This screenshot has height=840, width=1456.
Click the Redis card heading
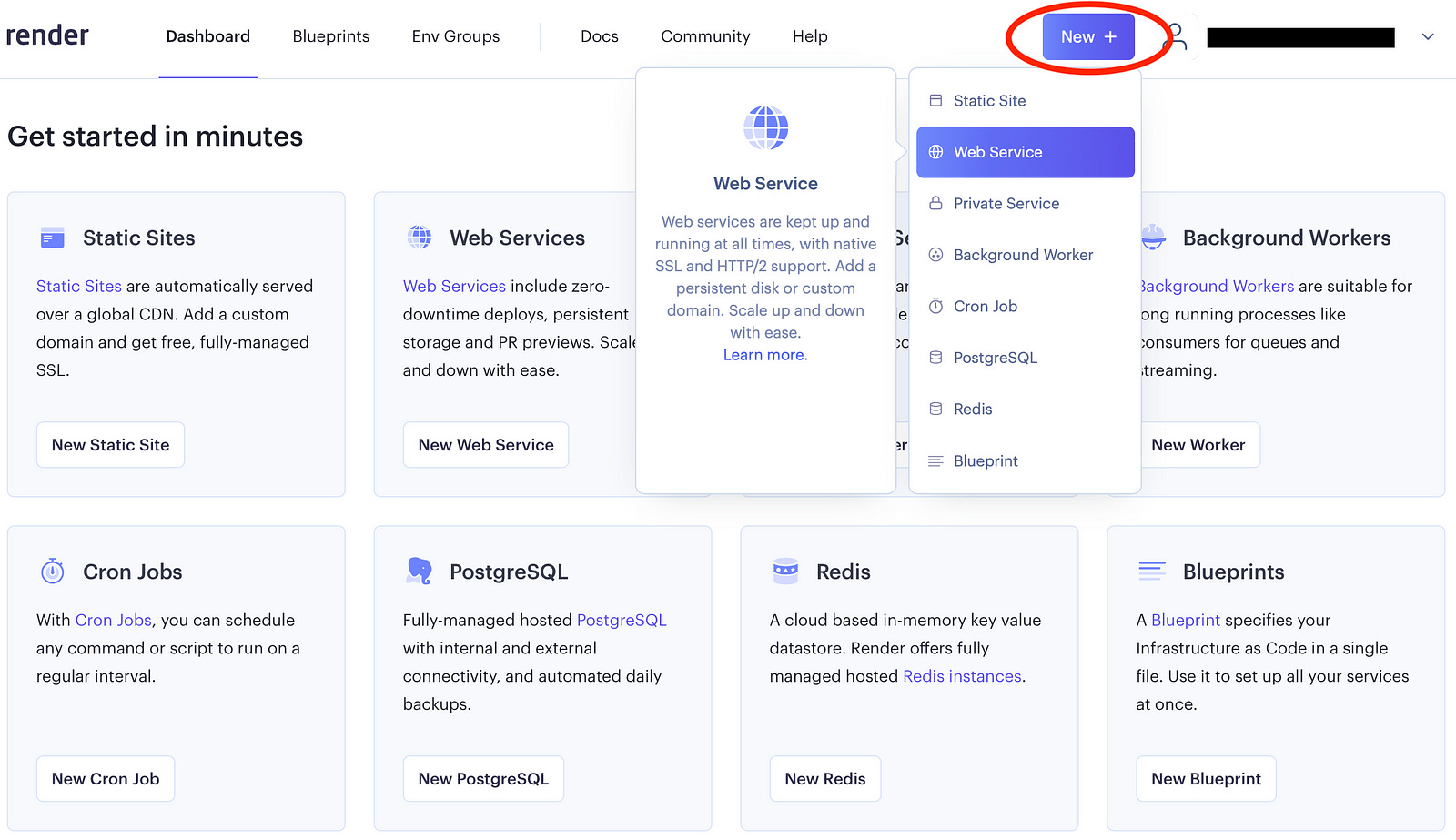click(x=844, y=572)
